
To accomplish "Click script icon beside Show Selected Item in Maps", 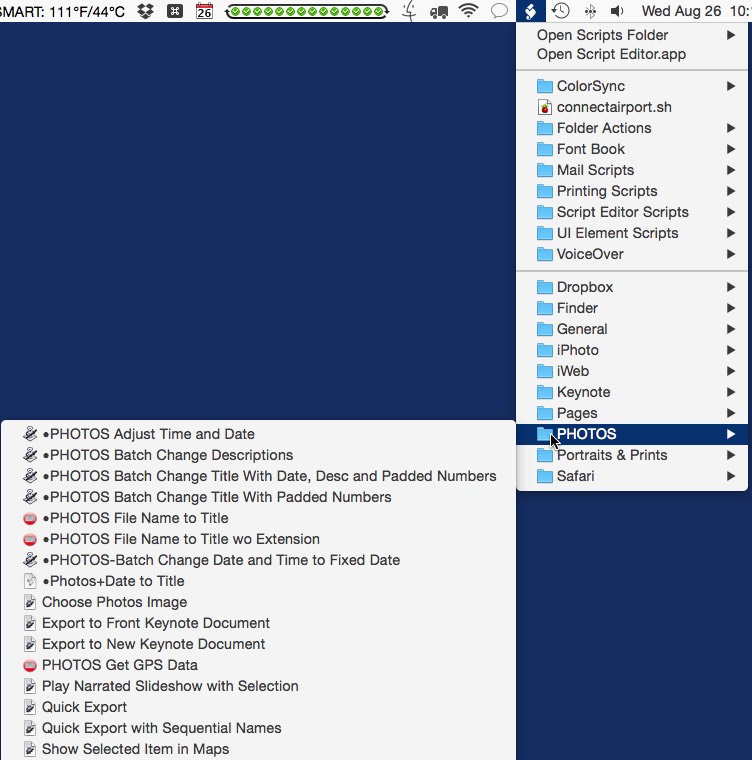I will point(30,749).
